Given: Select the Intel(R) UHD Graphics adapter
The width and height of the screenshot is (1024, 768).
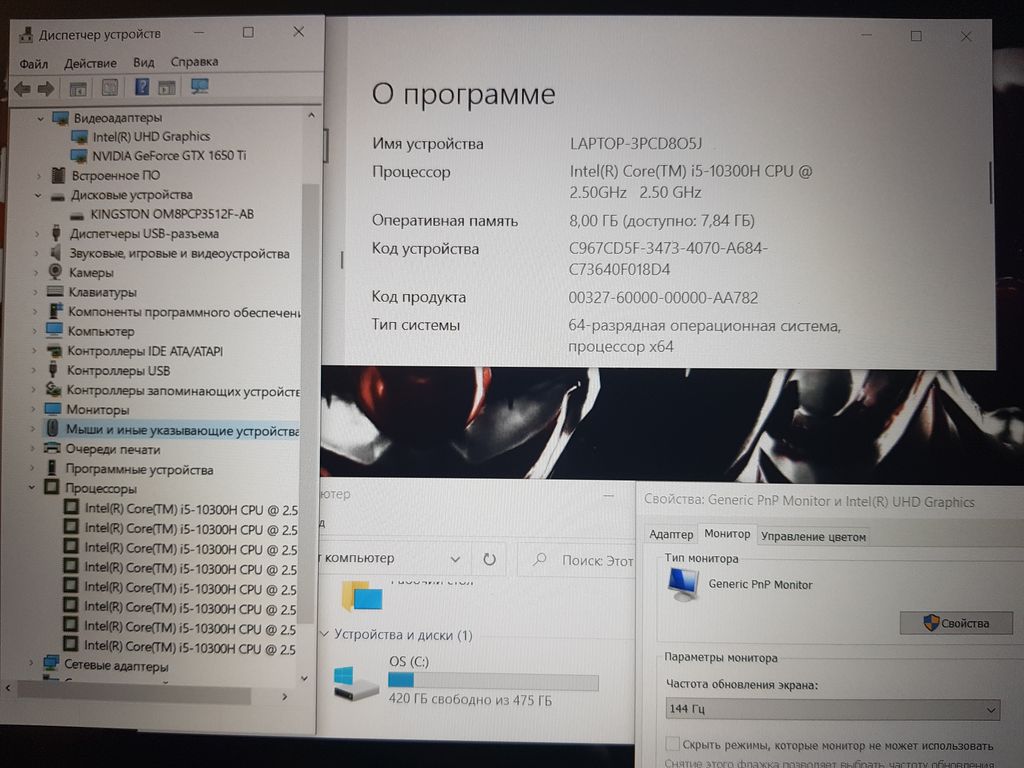Looking at the screenshot, I should coord(151,136).
